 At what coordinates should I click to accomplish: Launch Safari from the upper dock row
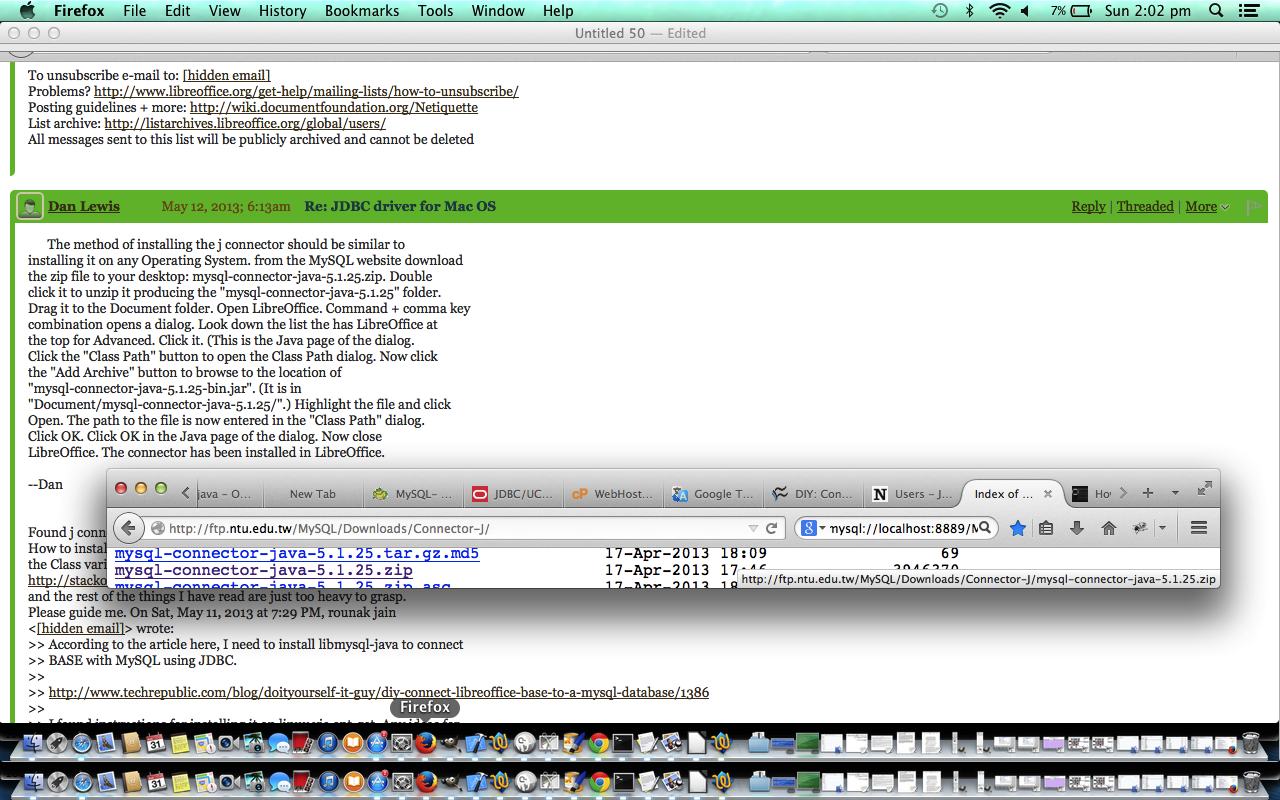tap(82, 743)
